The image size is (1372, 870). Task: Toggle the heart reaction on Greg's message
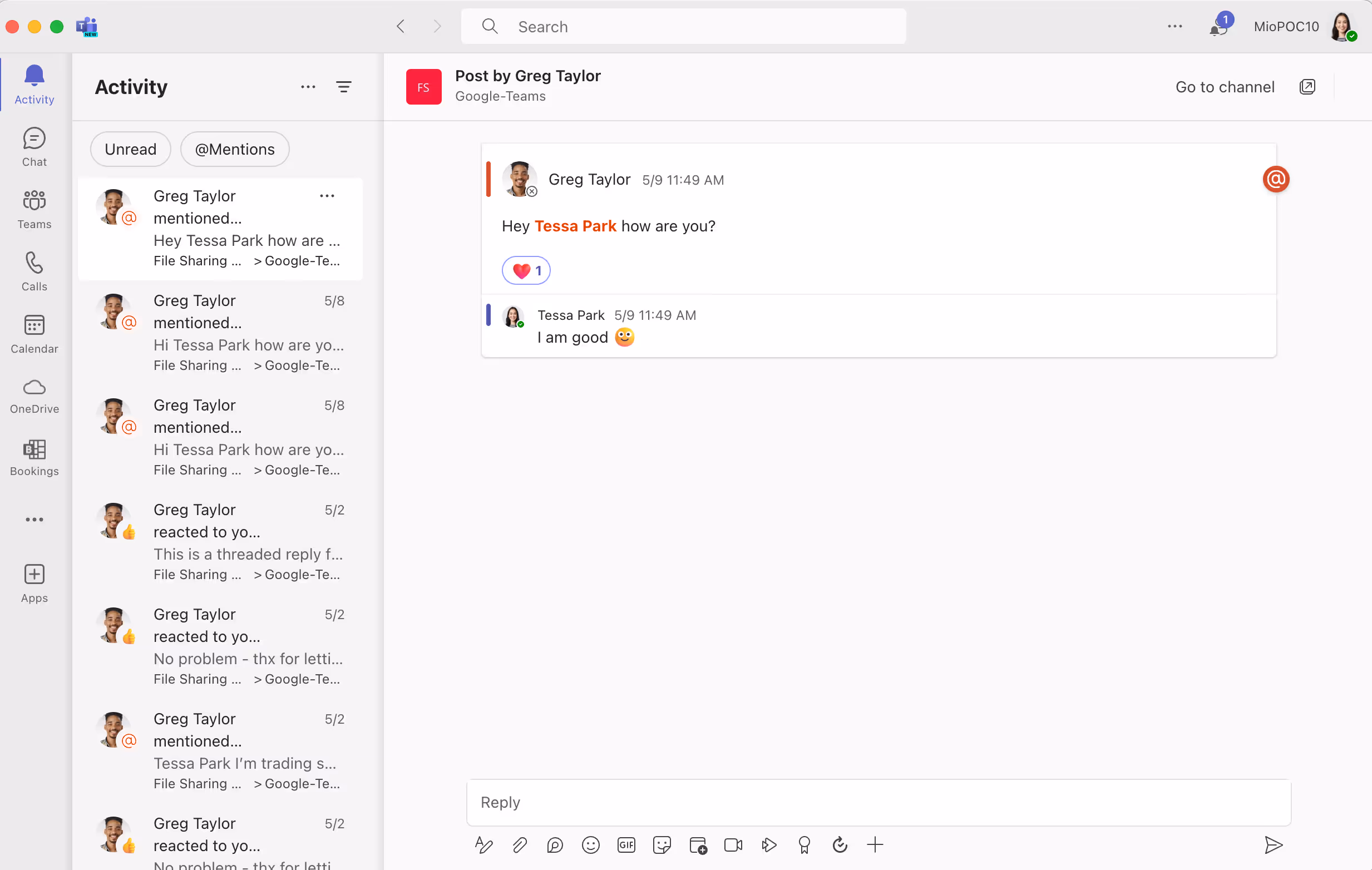tap(525, 271)
